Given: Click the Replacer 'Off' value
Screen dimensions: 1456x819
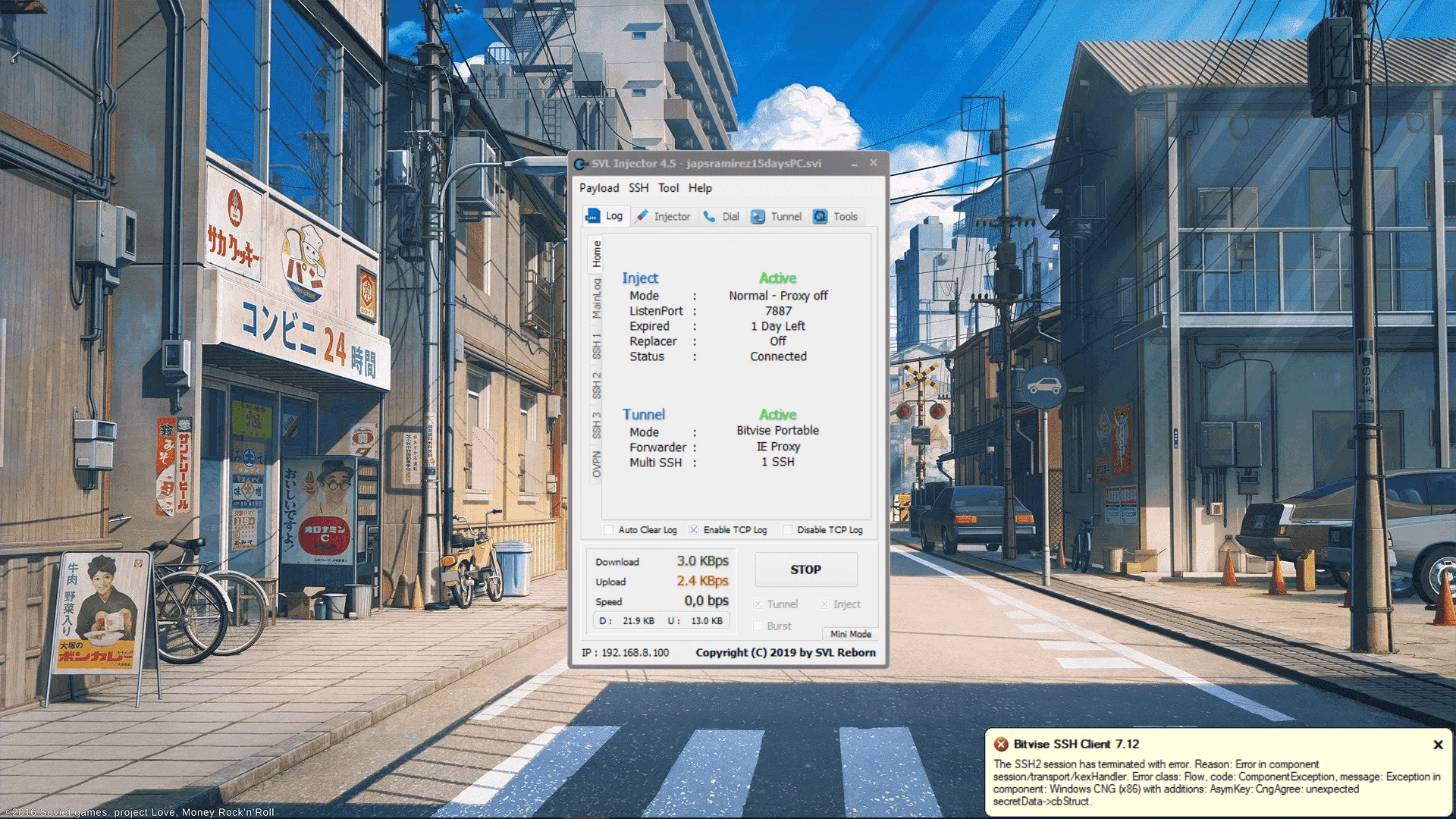Looking at the screenshot, I should [778, 341].
